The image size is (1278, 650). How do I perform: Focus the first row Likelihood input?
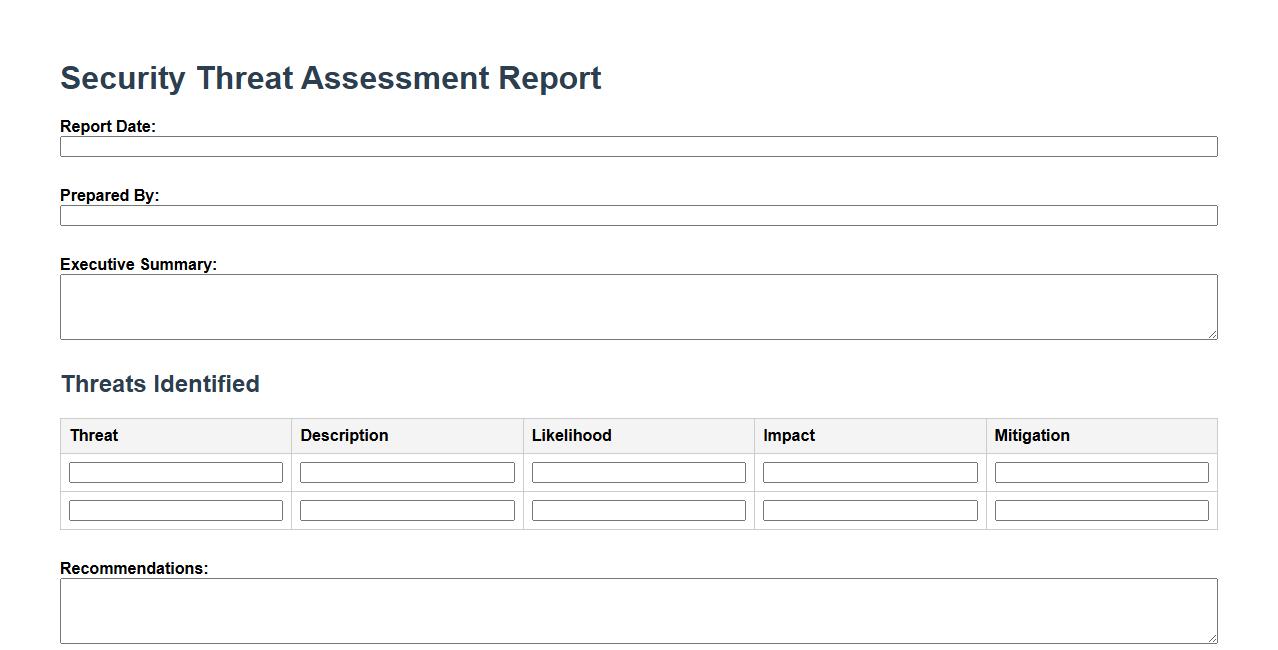click(x=638, y=473)
